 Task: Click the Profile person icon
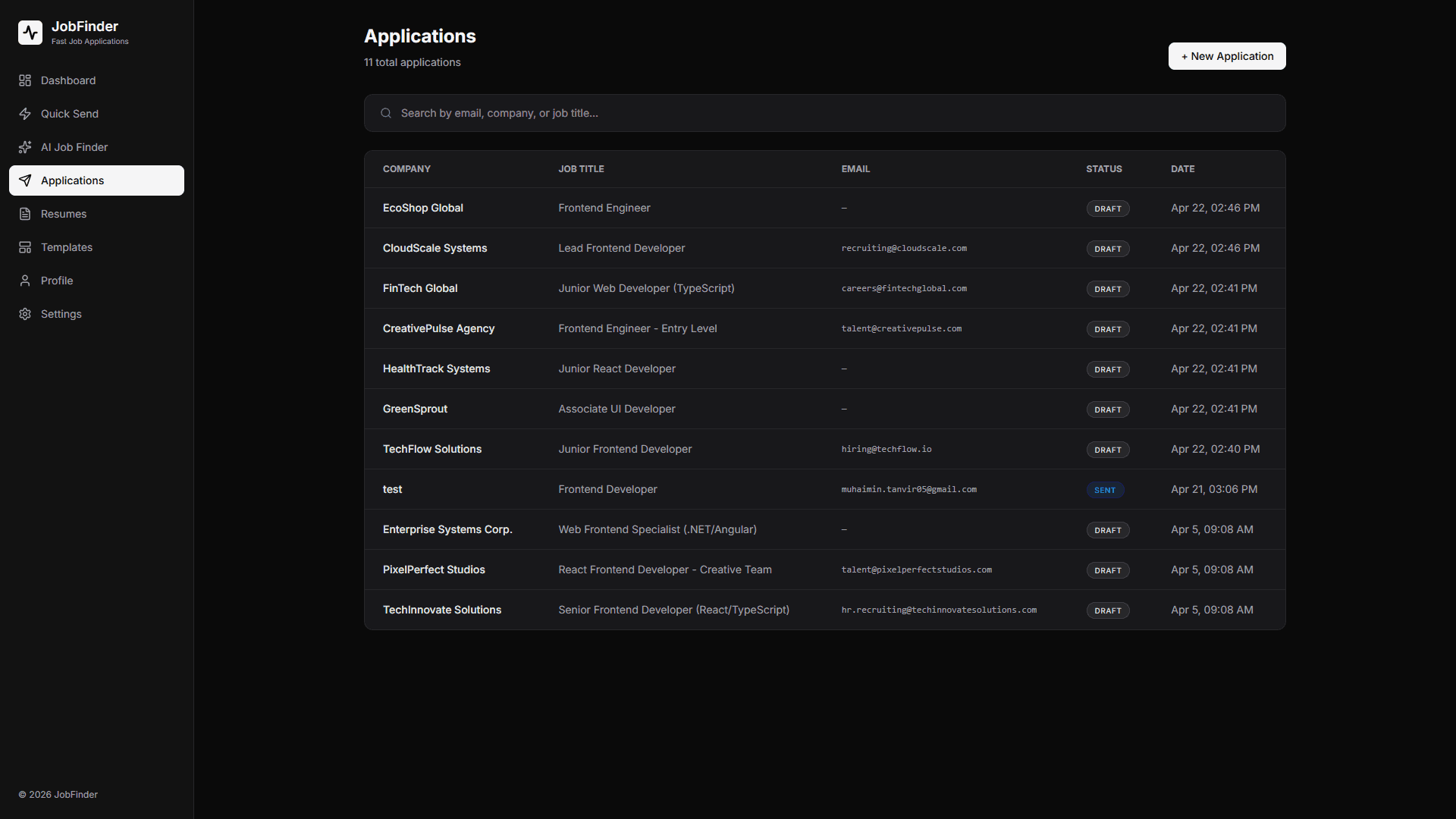(x=25, y=281)
